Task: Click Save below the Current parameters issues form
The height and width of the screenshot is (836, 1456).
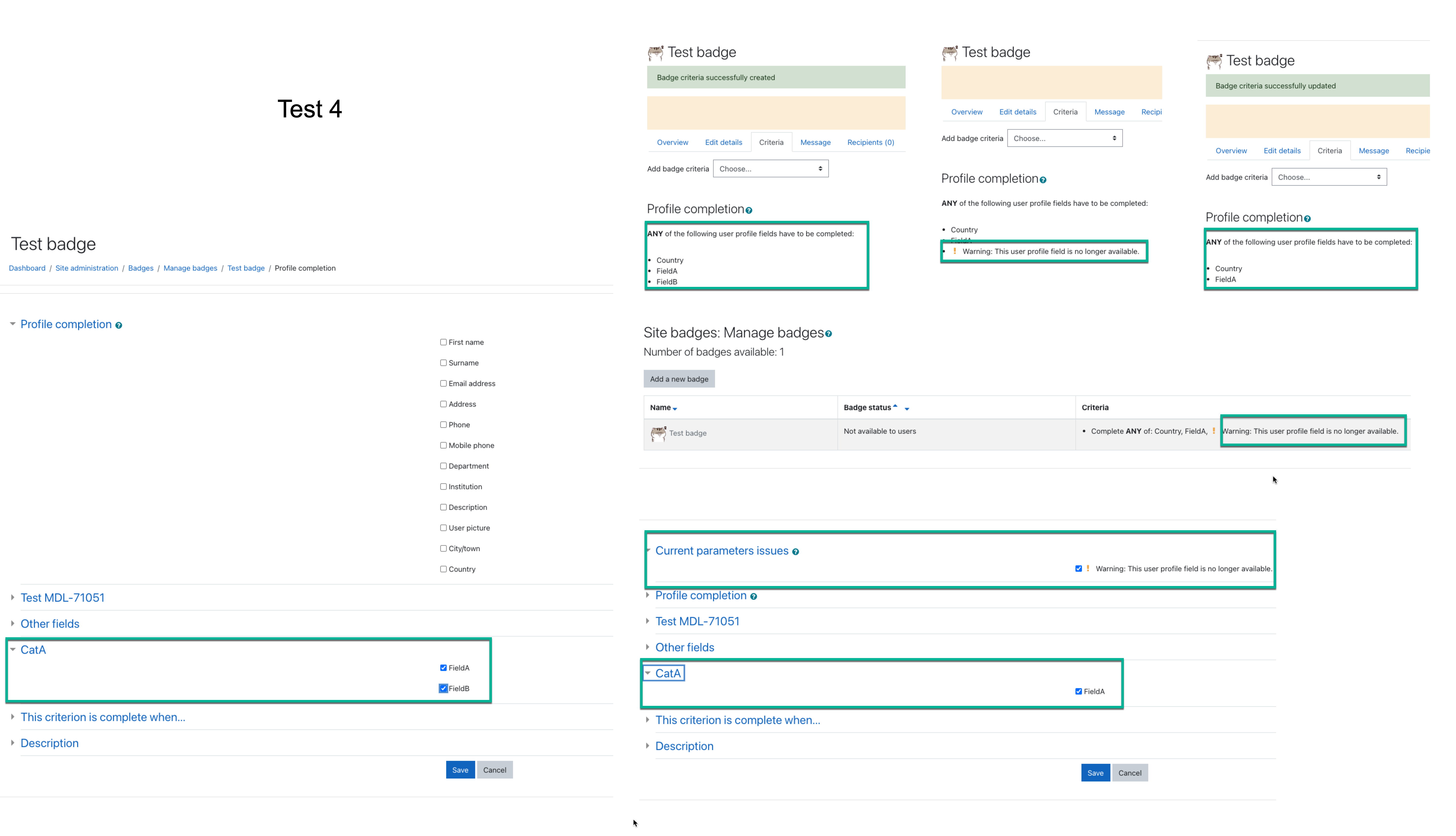Action: (x=1095, y=773)
